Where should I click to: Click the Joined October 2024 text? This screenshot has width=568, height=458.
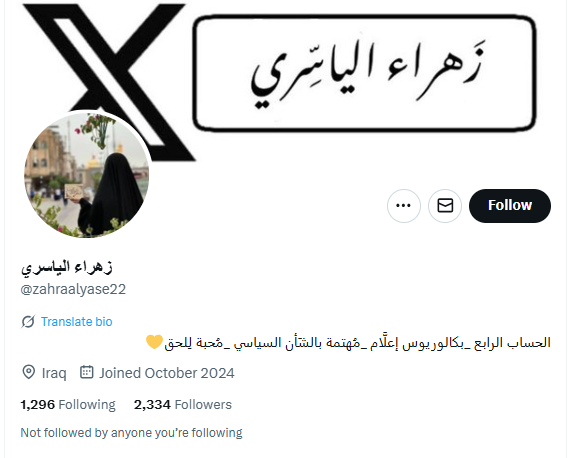pyautogui.click(x=167, y=373)
